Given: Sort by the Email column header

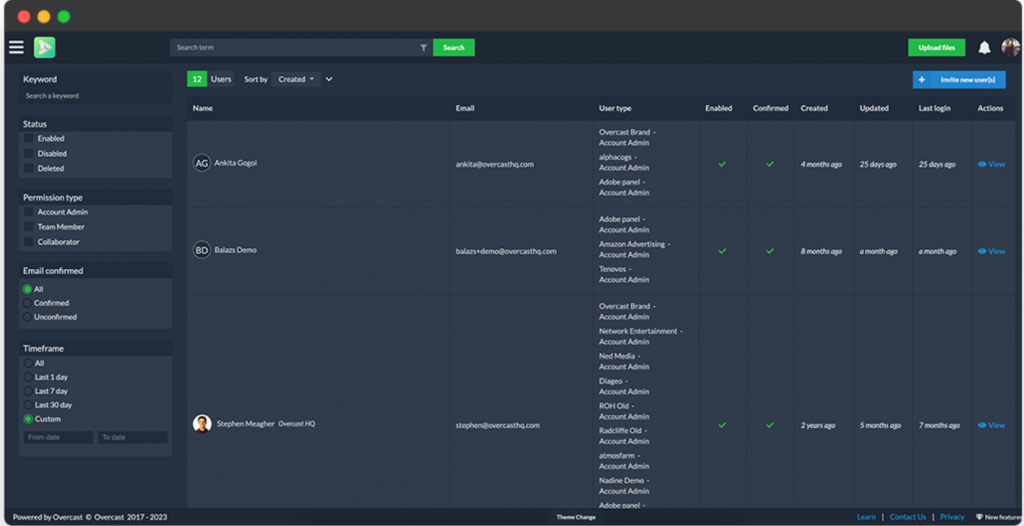Looking at the screenshot, I should click(465, 108).
